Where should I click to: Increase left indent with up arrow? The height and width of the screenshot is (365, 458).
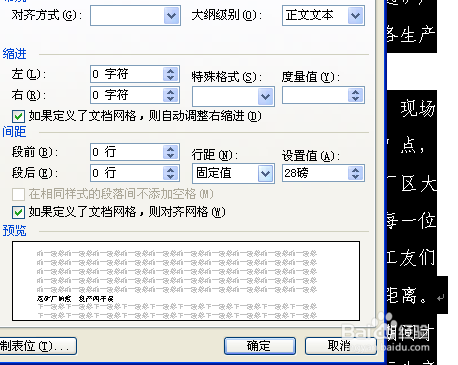pyautogui.click(x=171, y=71)
